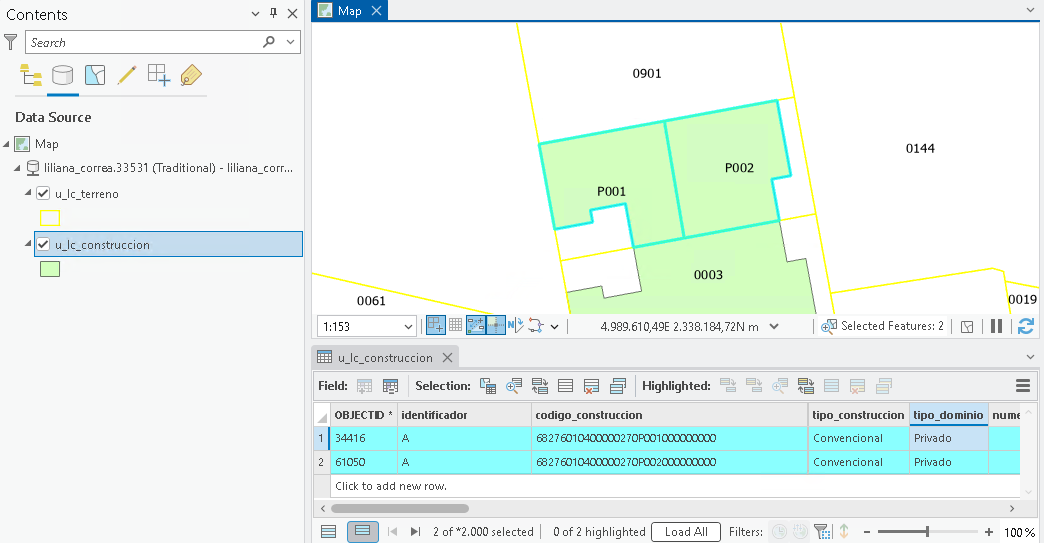The image size is (1044, 543).
Task: Click the OBJECTID column header
Action: pyautogui.click(x=364, y=415)
